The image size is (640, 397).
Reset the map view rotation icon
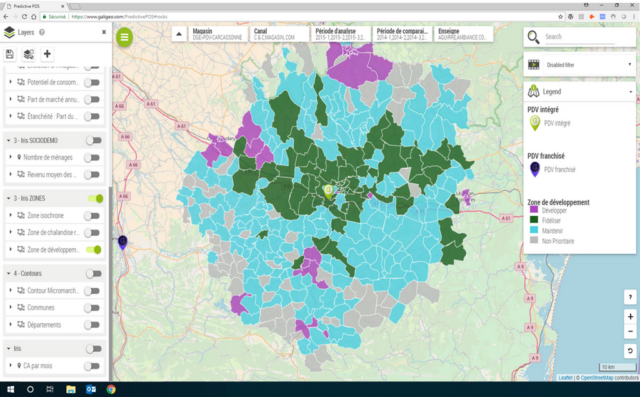click(x=630, y=351)
